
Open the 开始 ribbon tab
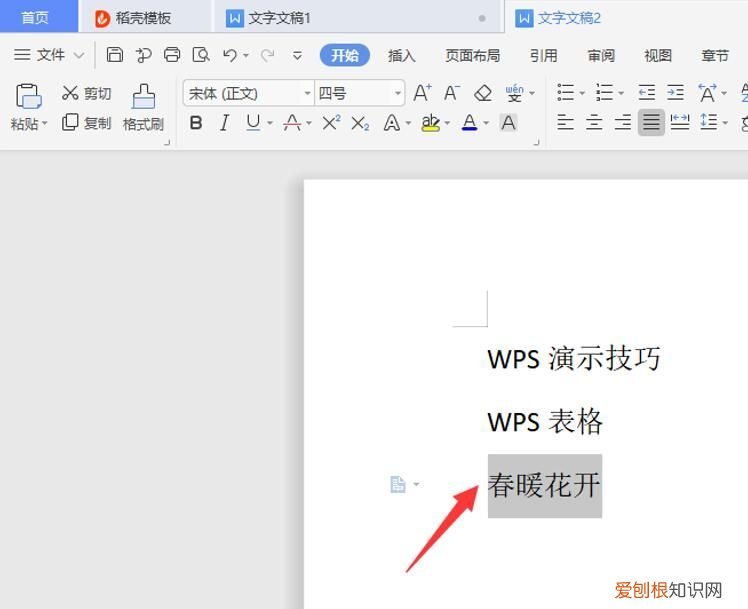(345, 55)
